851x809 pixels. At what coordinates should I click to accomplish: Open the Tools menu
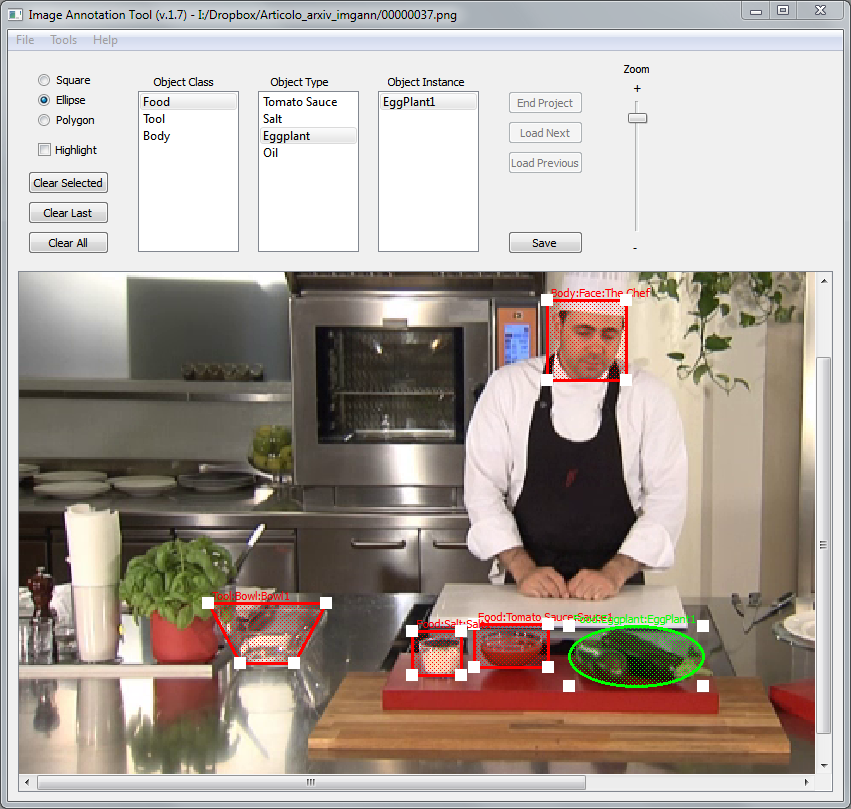pos(63,40)
